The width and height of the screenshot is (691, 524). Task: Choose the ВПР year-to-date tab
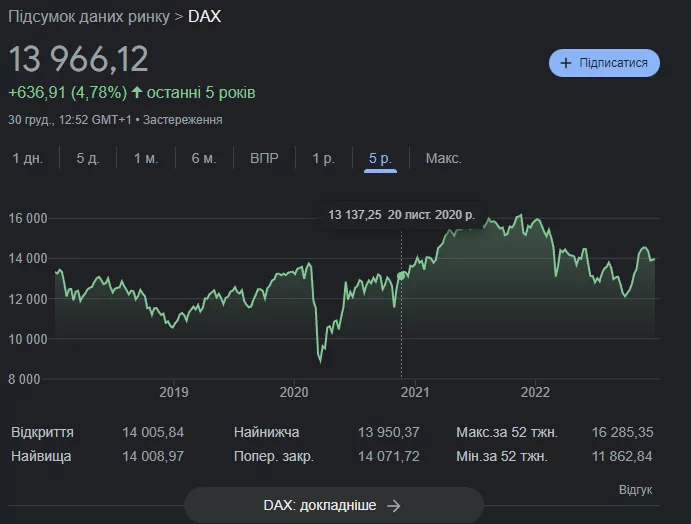264,158
